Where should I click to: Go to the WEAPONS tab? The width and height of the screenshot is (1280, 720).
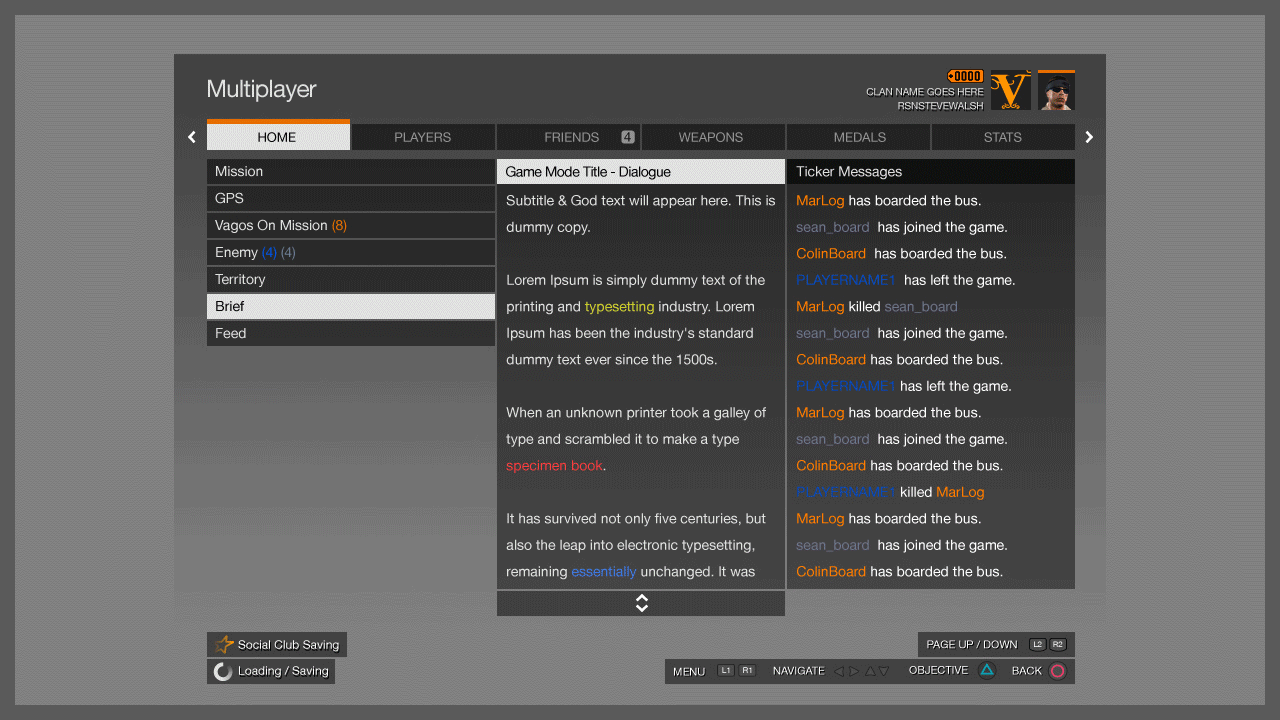coord(711,137)
